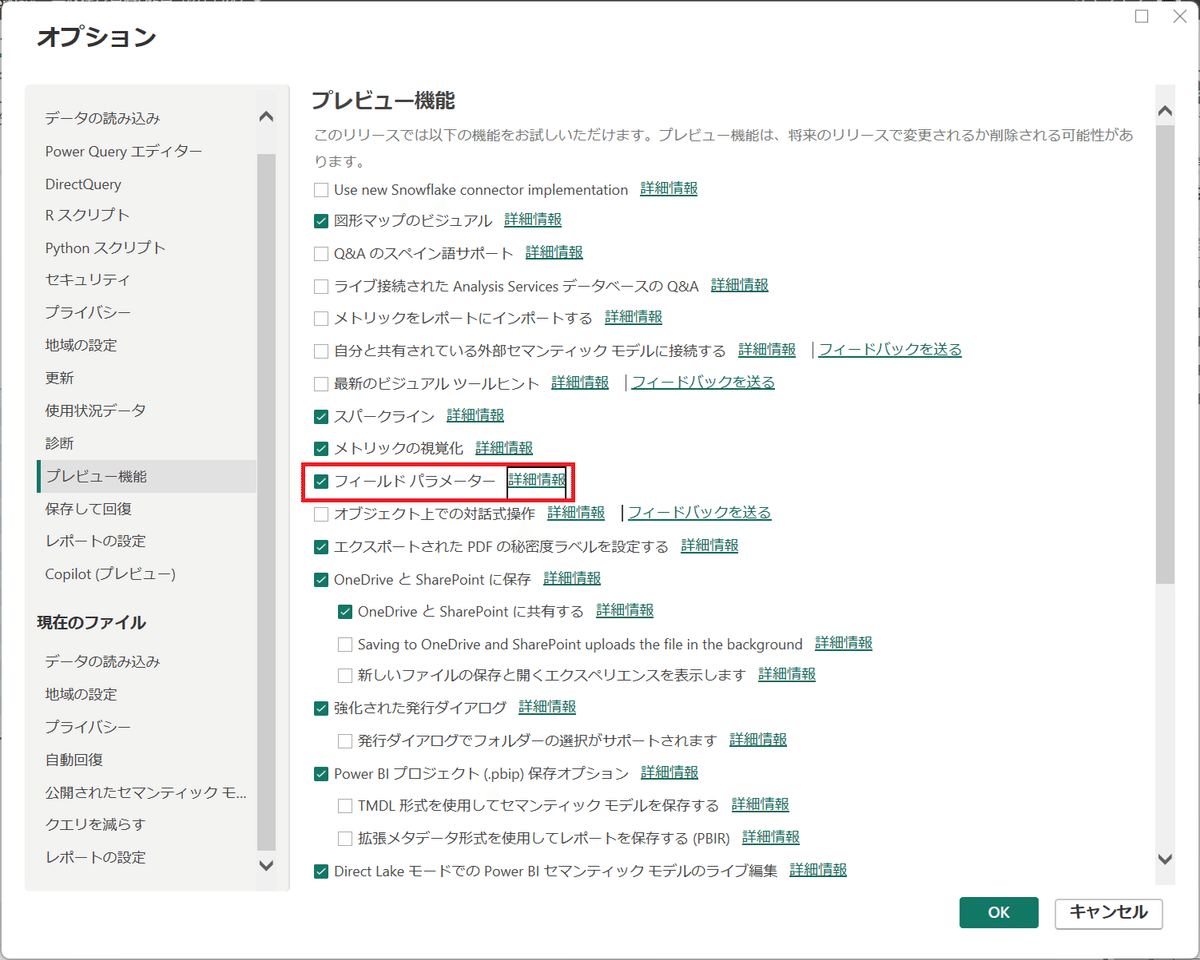Screen dimensions: 1200x960
Task: Select プレビュー機能 sidebar item
Action: click(x=146, y=476)
